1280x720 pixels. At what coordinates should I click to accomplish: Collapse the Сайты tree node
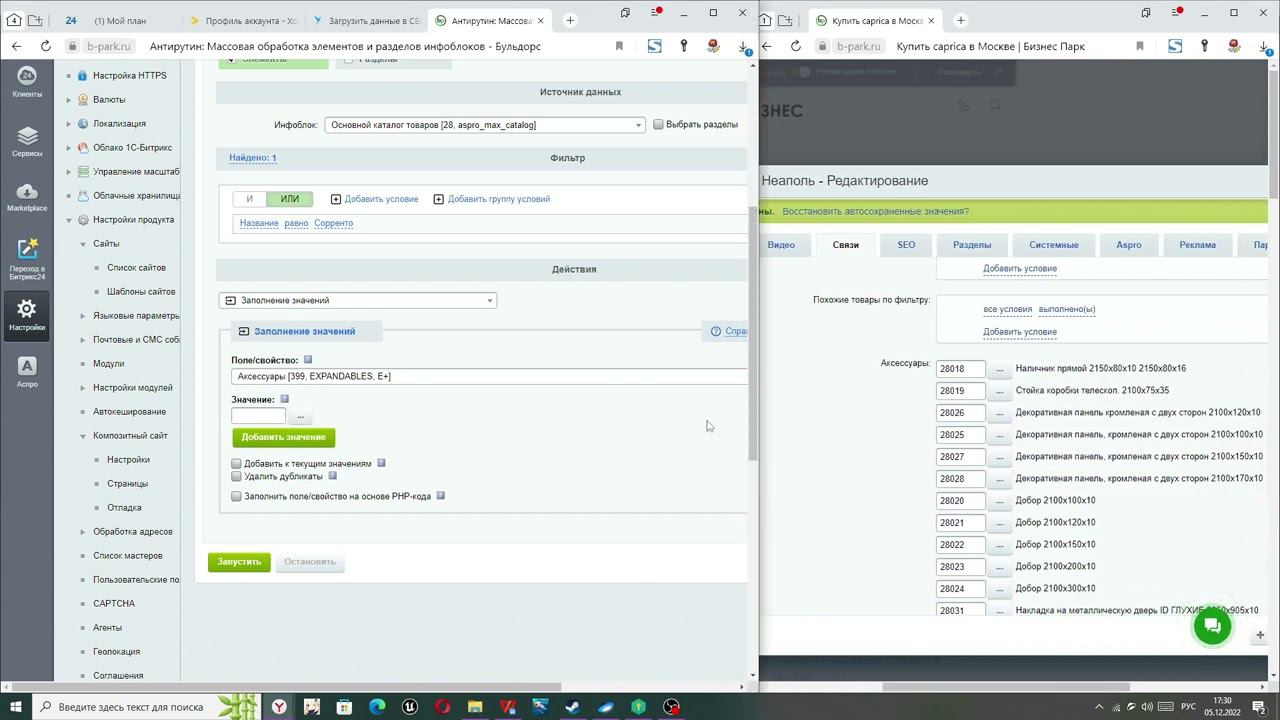83,244
